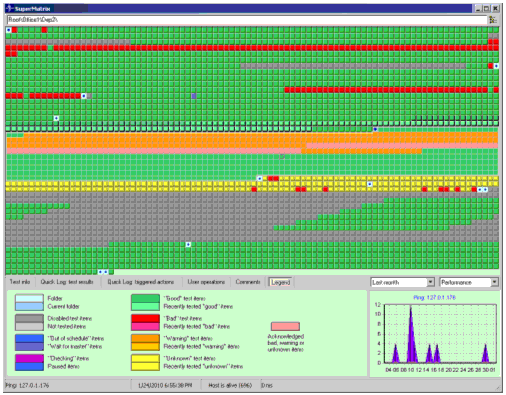The width and height of the screenshot is (506, 395).
Task: Click the Acknowledged items pink swatch
Action: [x=285, y=326]
